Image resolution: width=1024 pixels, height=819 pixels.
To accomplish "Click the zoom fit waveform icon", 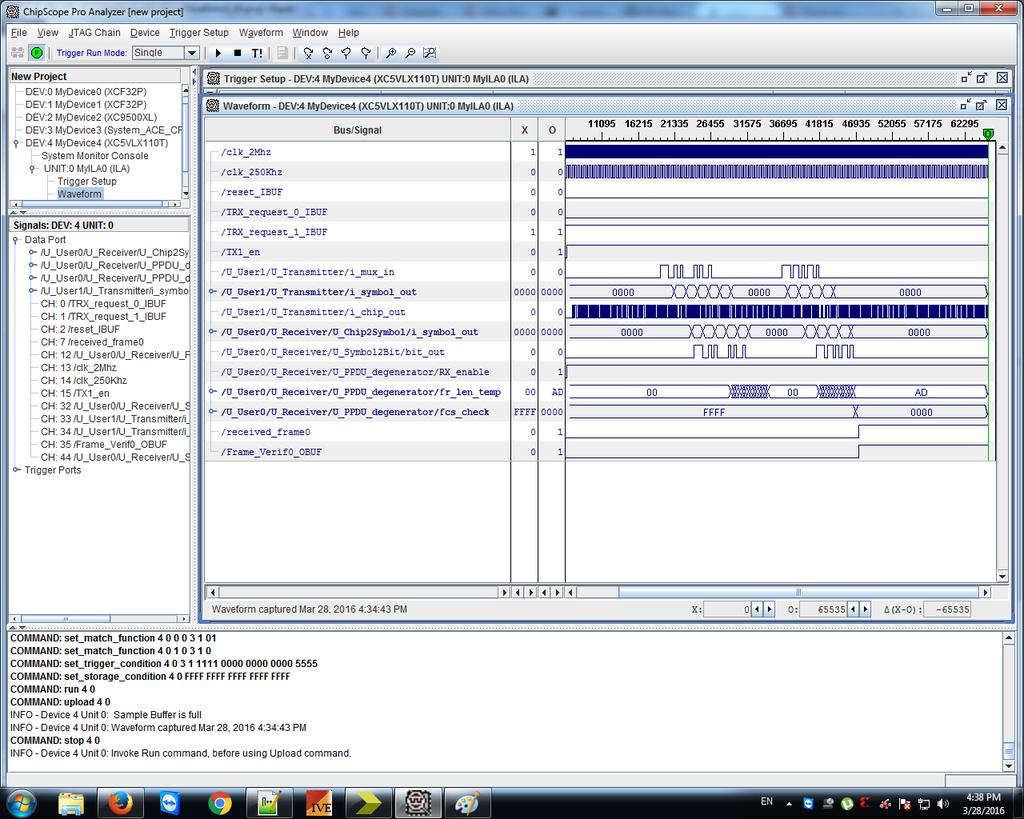I will (x=429, y=53).
